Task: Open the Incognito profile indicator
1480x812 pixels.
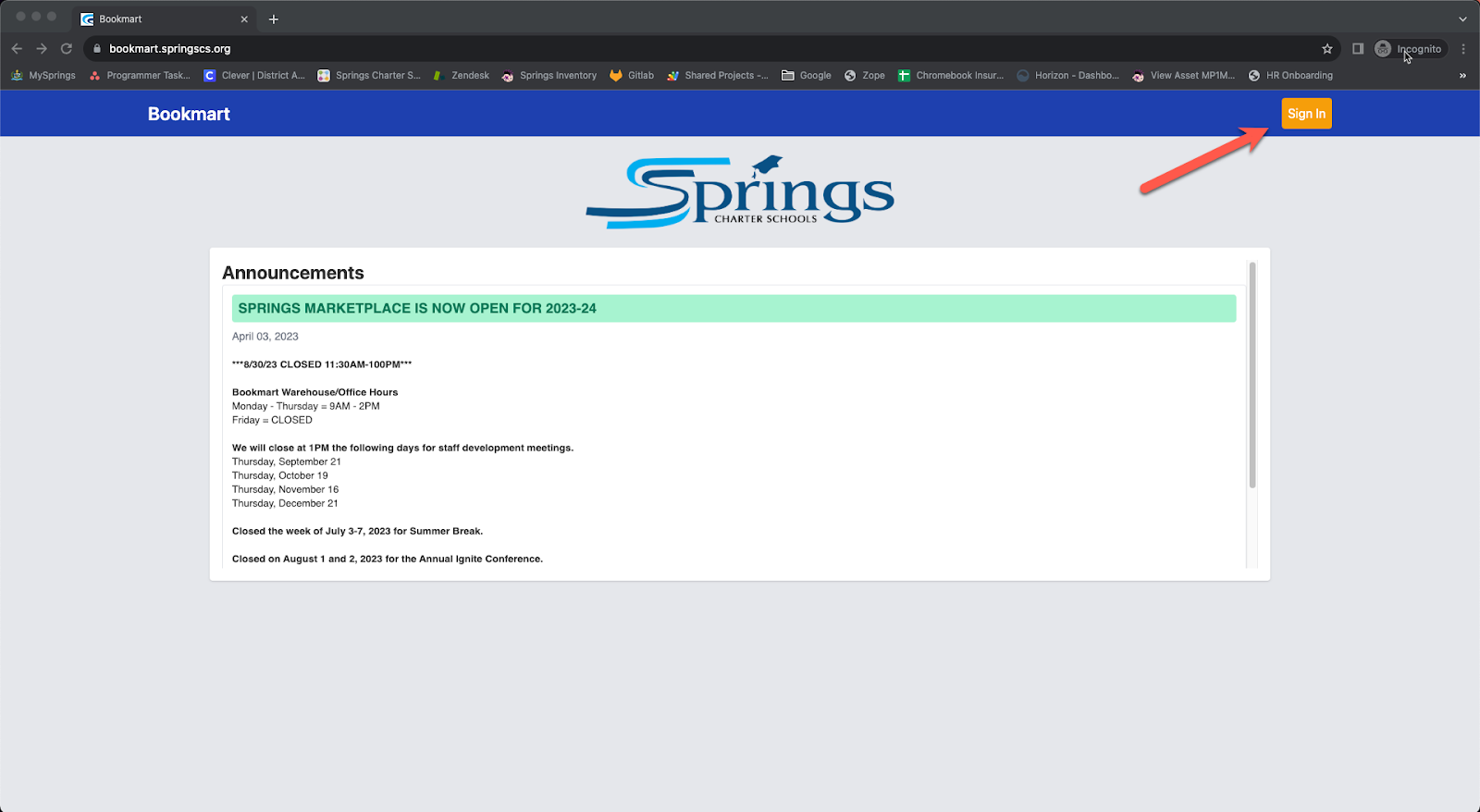Action: click(1409, 49)
